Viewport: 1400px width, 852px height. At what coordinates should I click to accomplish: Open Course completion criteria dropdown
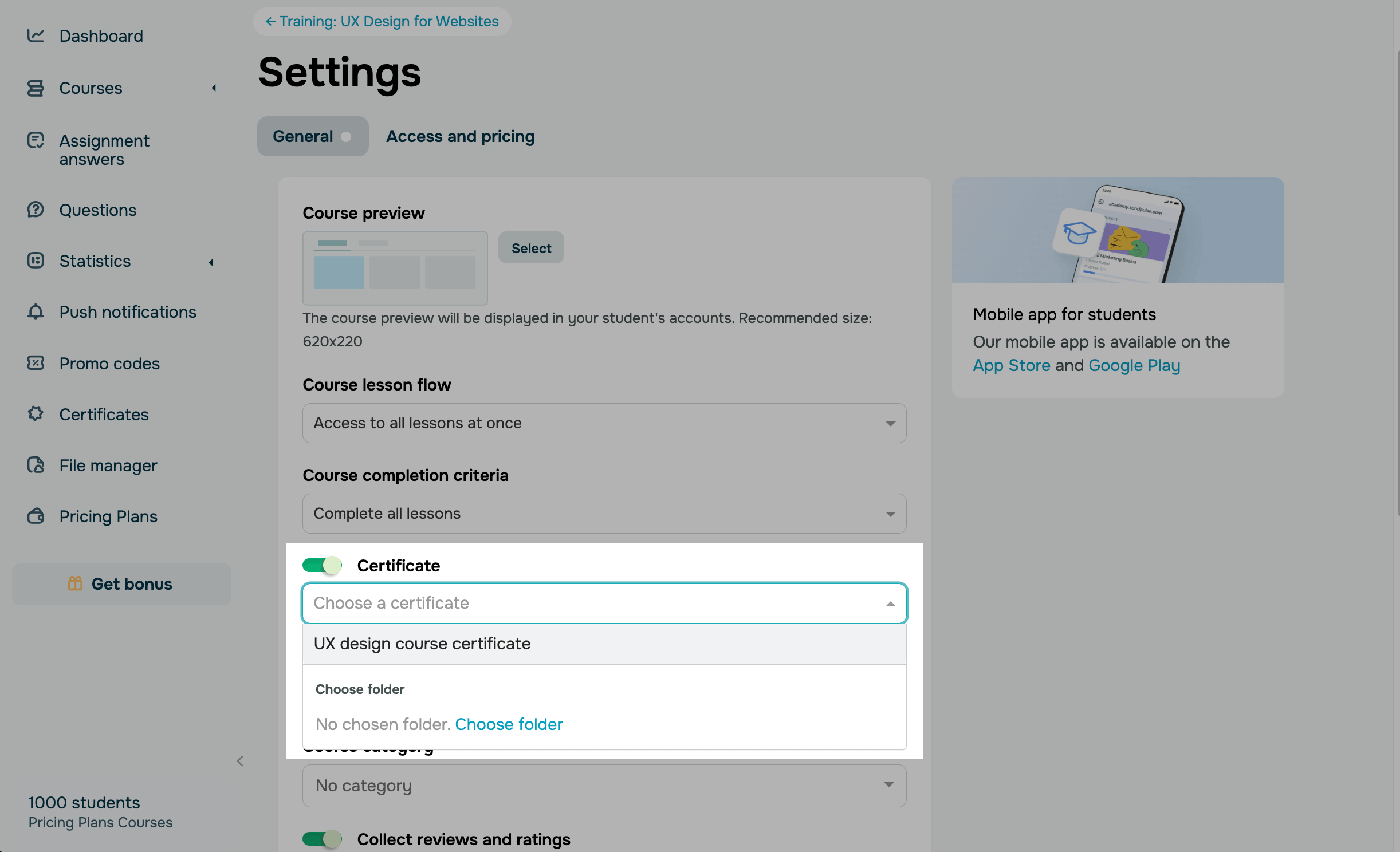pyautogui.click(x=604, y=514)
